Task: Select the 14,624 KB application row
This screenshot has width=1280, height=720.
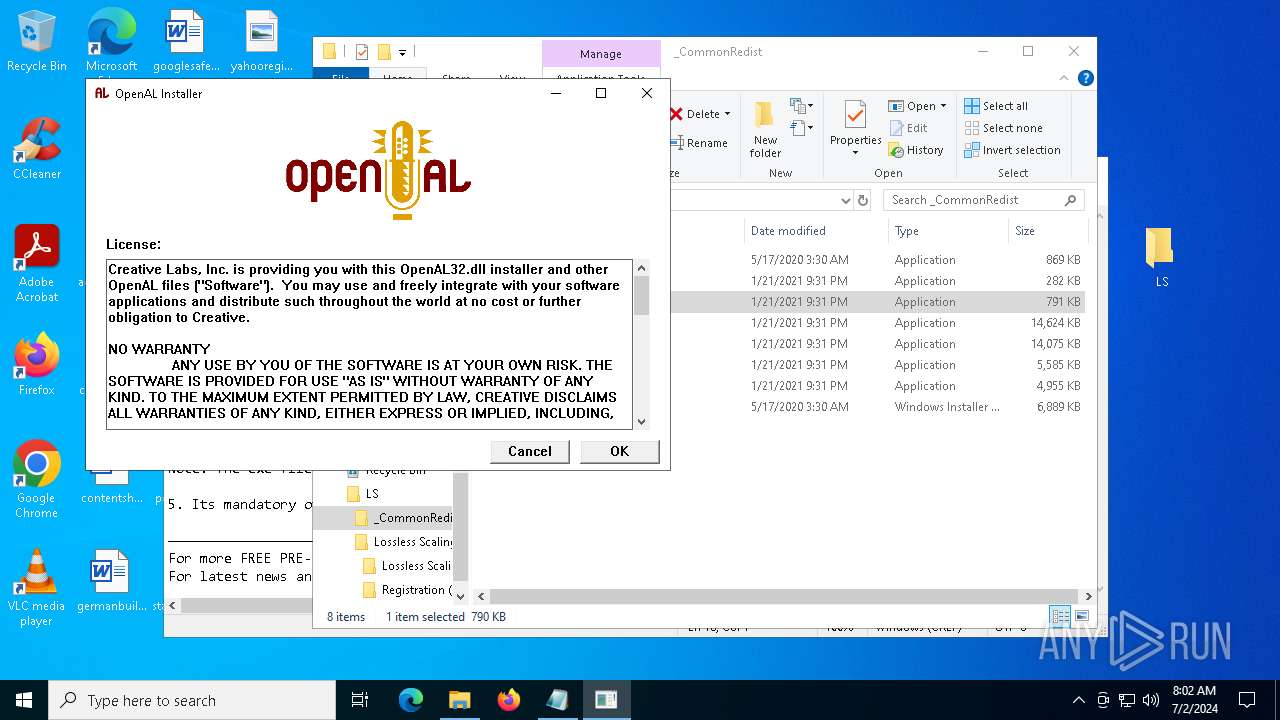Action: [878, 323]
